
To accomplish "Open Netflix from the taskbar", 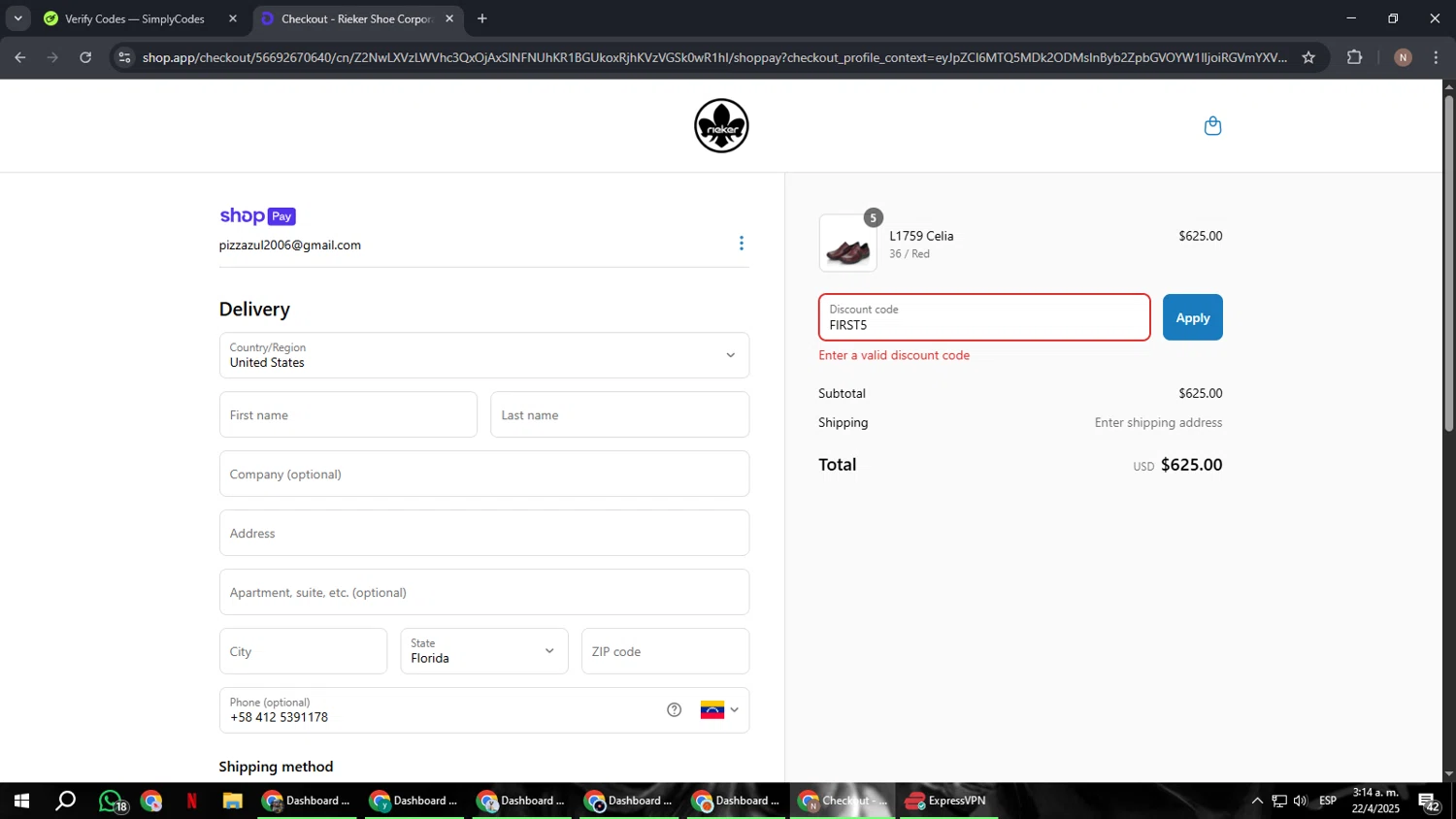I will point(192,802).
